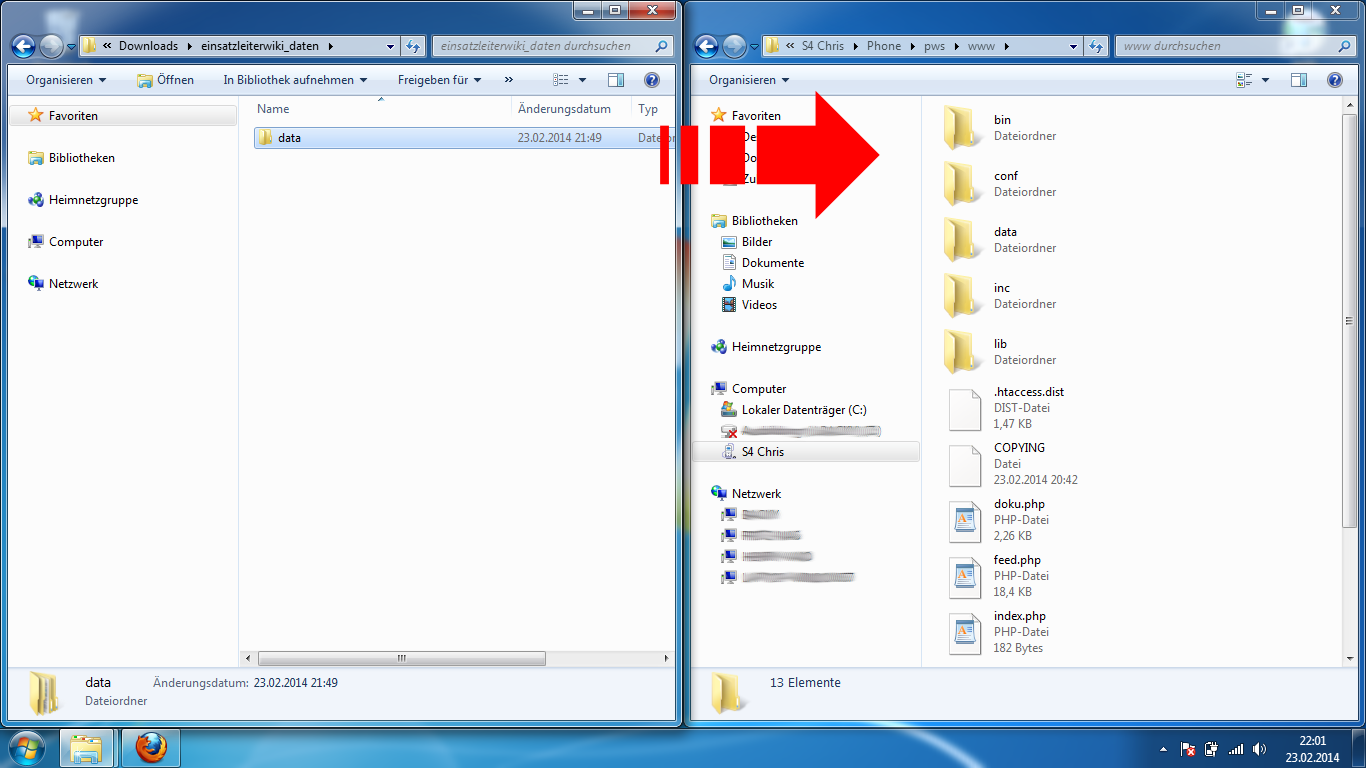Expand Freigeben für dropdown
The image size is (1366, 768).
click(x=439, y=80)
